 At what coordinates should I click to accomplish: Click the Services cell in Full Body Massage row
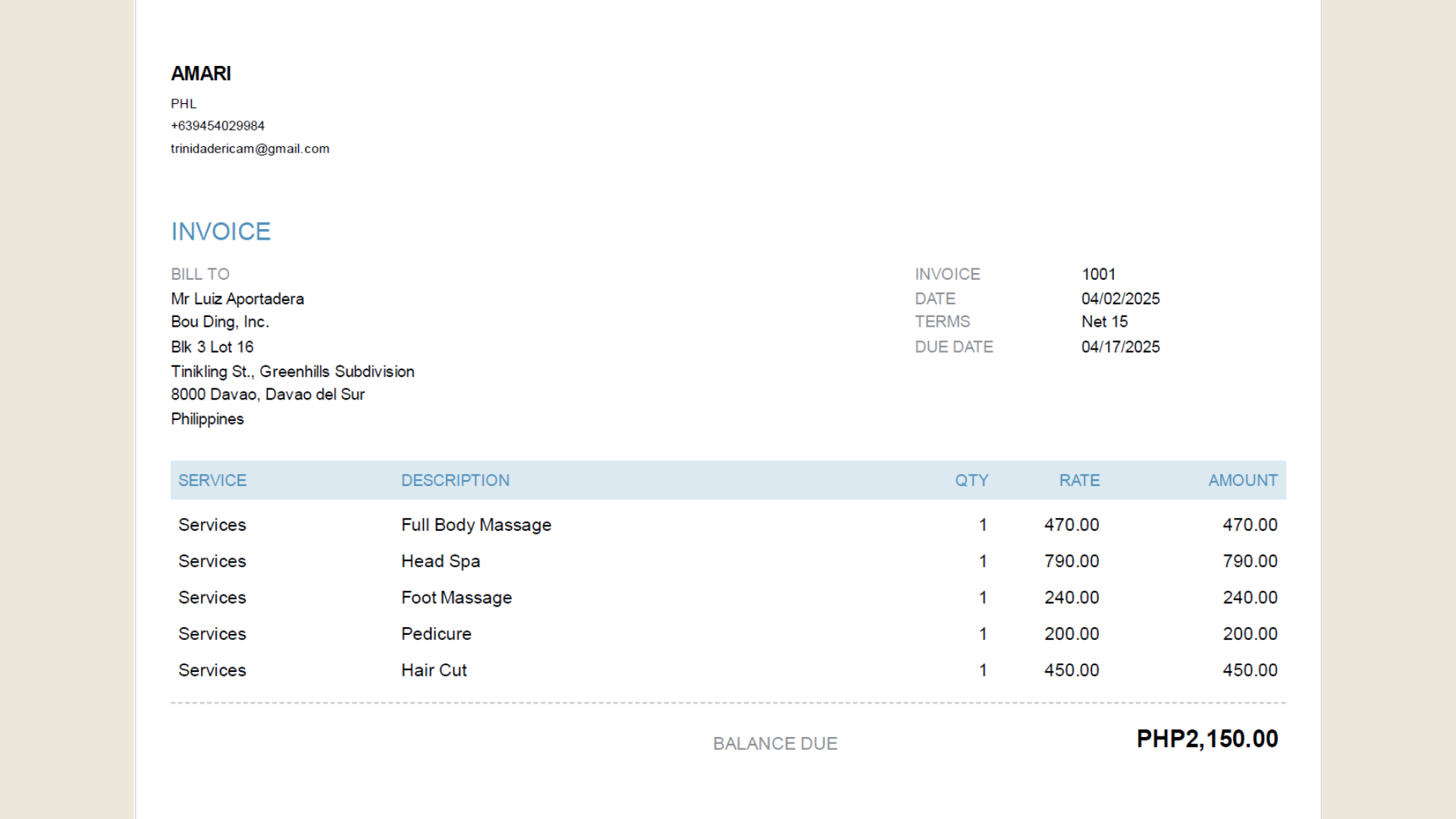click(x=212, y=525)
